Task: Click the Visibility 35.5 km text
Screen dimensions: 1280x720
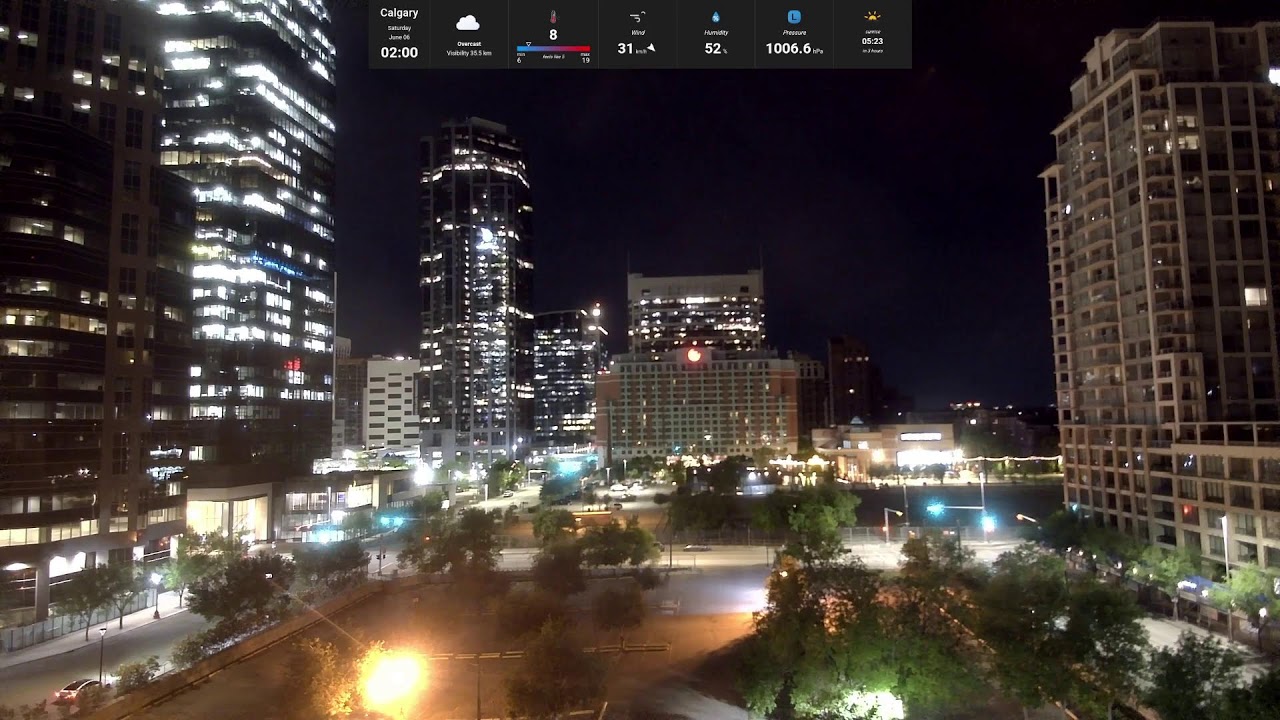Action: [x=469, y=53]
